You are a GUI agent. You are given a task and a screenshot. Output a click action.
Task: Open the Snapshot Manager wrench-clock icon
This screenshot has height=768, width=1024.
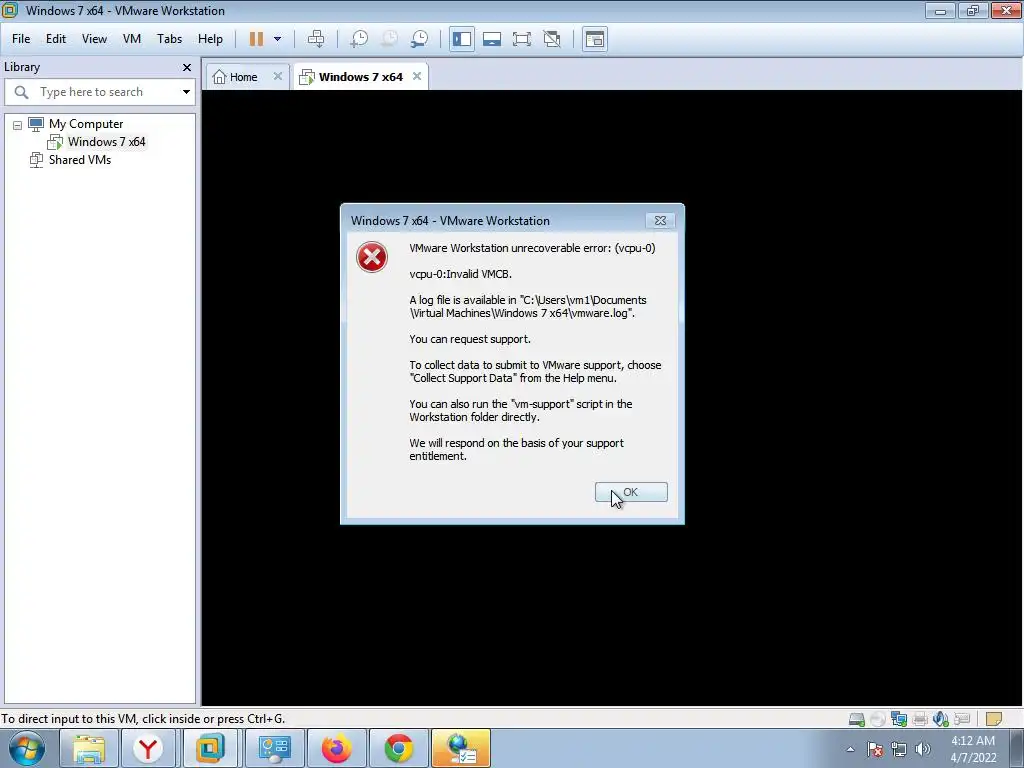[419, 39]
